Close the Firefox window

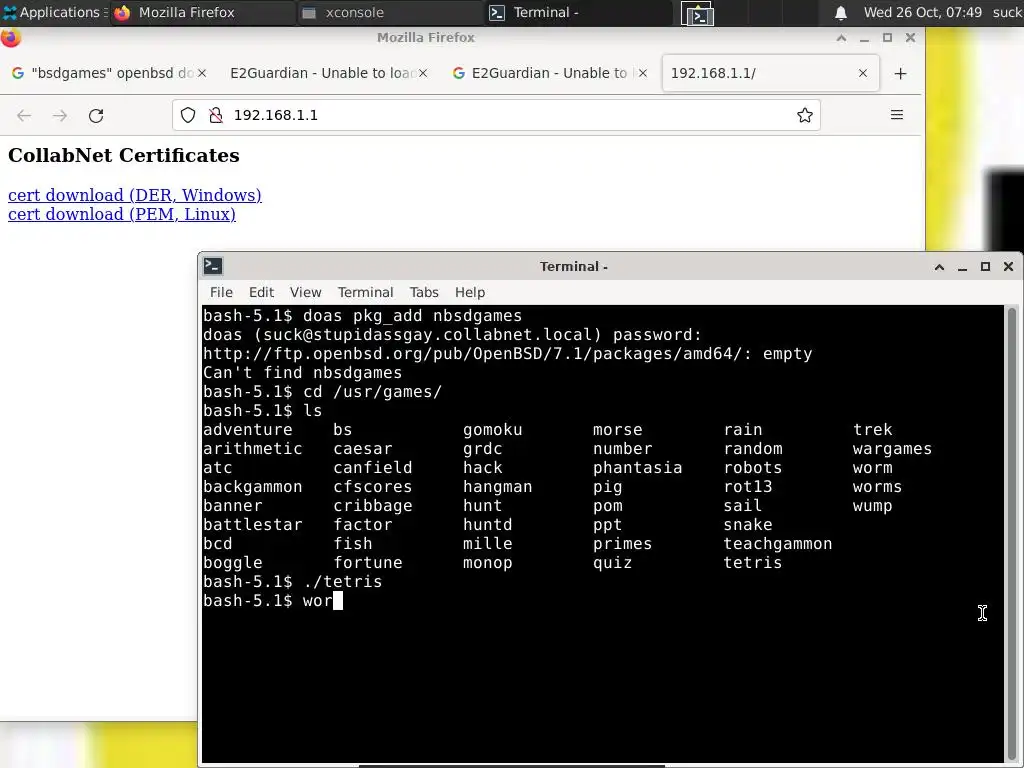pyautogui.click(x=910, y=38)
